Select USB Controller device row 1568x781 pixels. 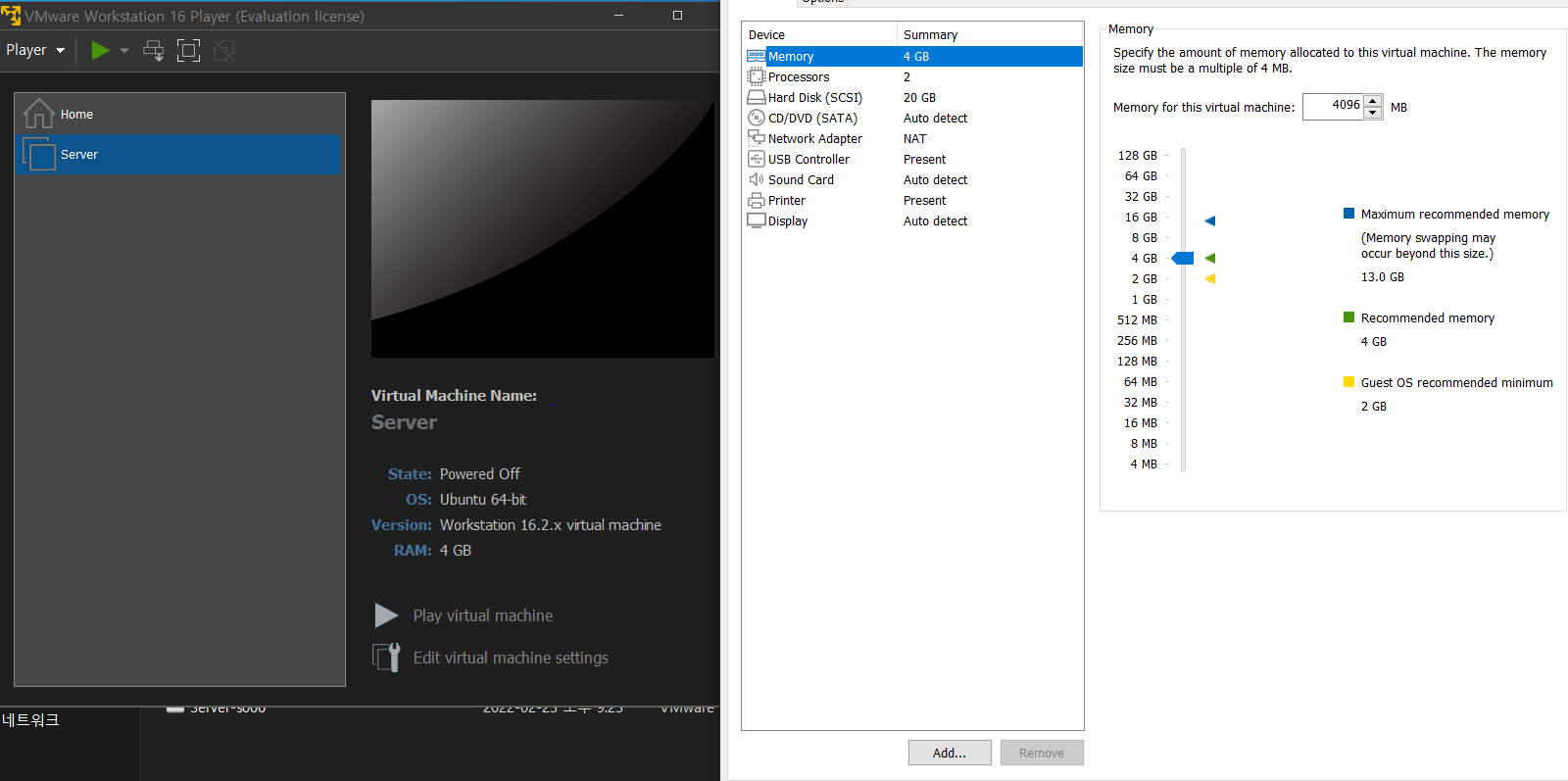pos(913,160)
